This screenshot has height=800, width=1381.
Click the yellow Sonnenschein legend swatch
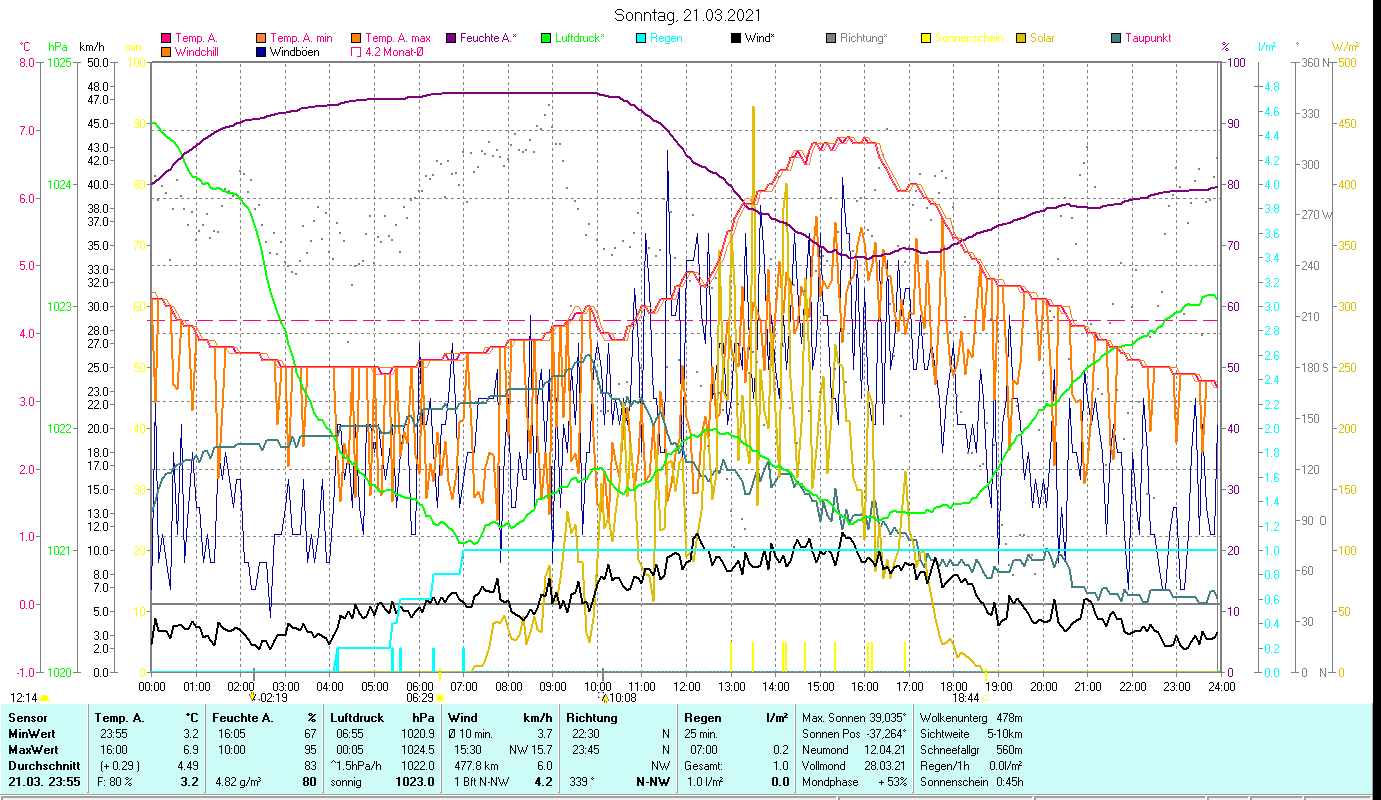926,39
